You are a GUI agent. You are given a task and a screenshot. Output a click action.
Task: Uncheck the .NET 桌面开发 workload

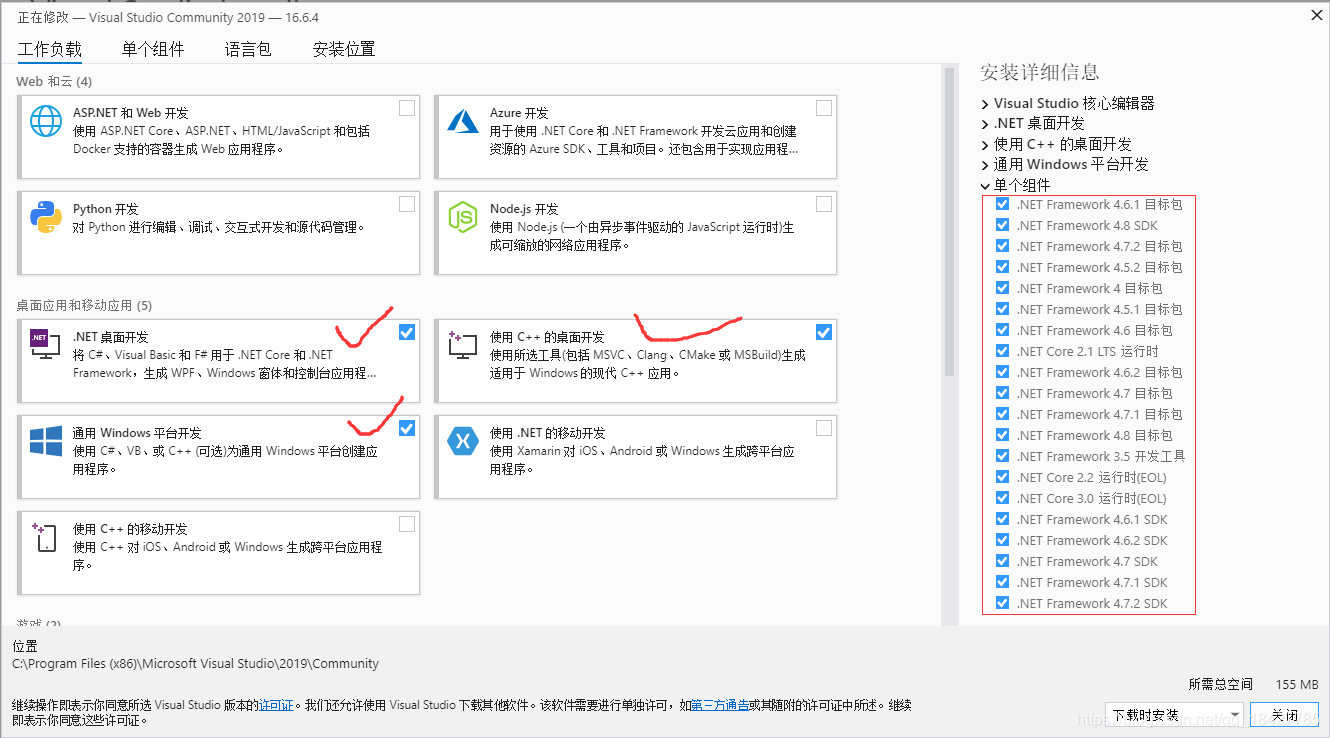407,332
